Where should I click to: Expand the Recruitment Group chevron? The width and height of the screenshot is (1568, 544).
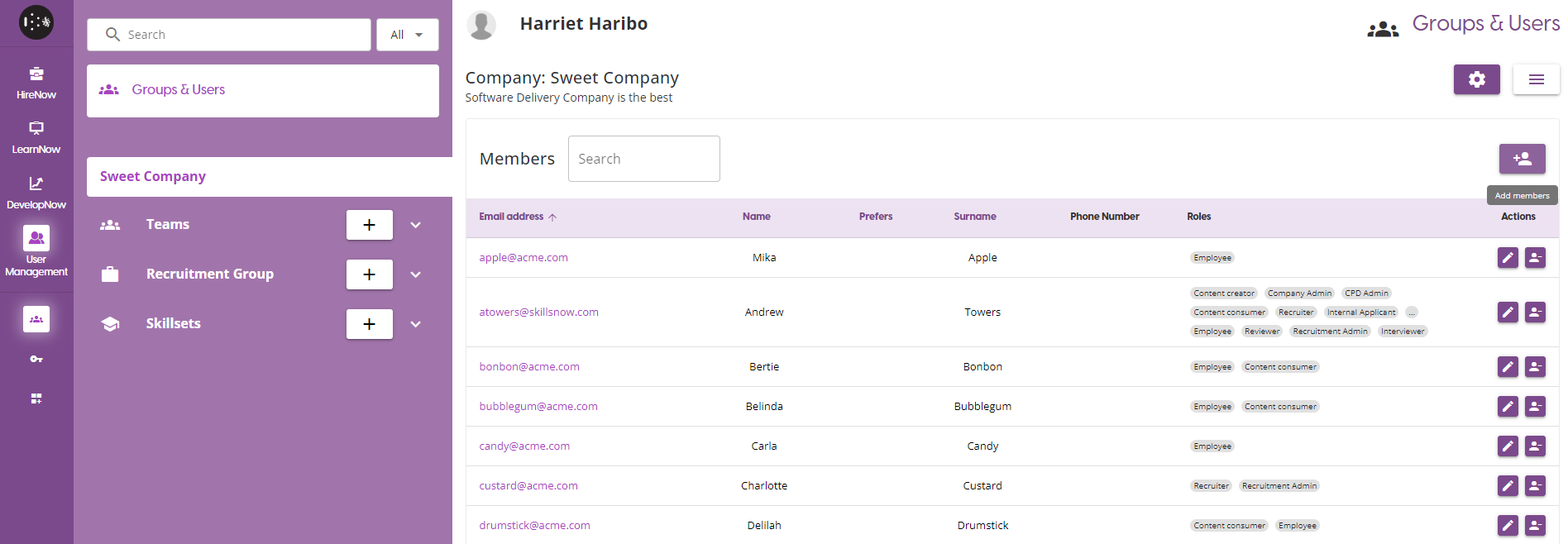coord(416,274)
